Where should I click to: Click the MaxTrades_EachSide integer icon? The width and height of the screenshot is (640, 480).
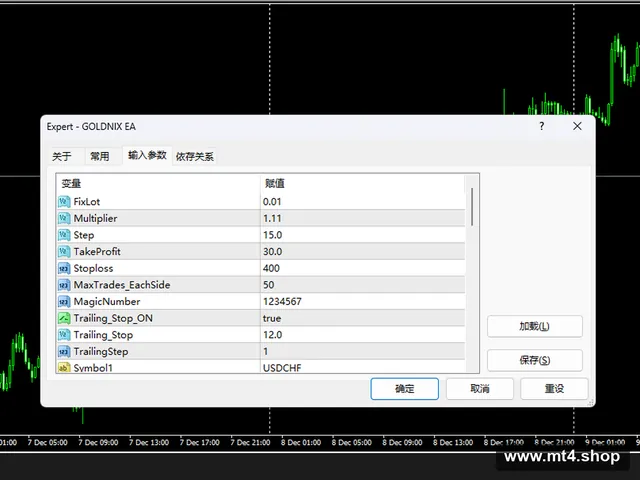click(64, 285)
